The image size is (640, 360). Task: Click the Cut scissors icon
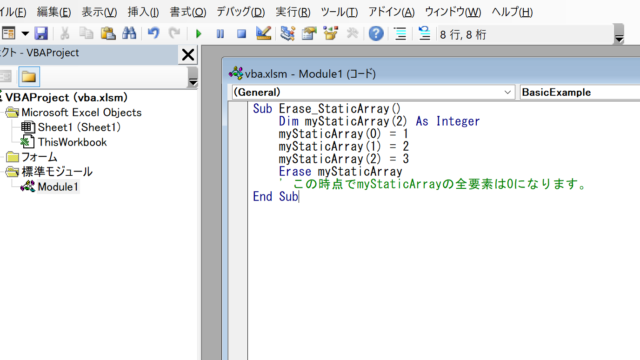tap(64, 33)
